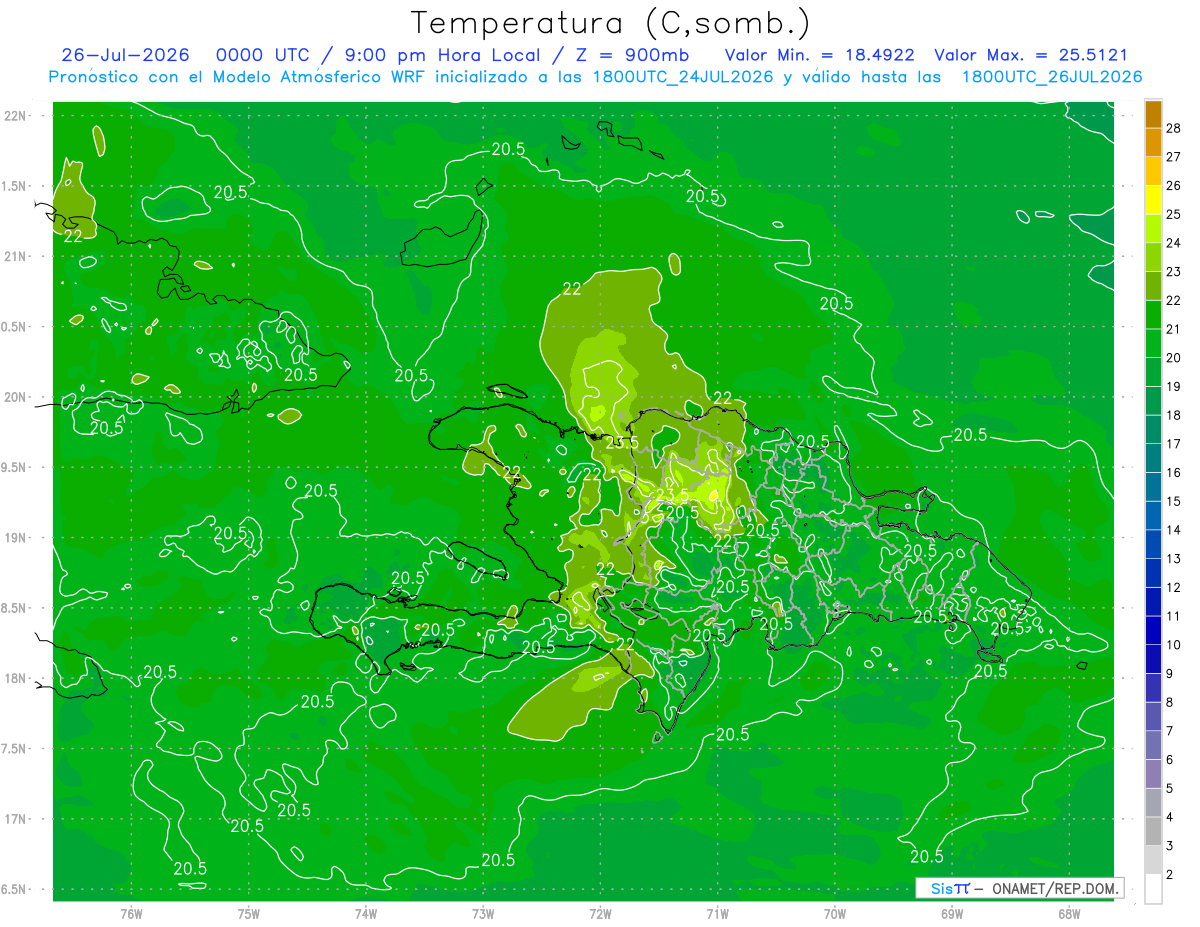Click the "19N" latitude axis label
Image resolution: width=1200 pixels, height=927 pixels.
14,538
